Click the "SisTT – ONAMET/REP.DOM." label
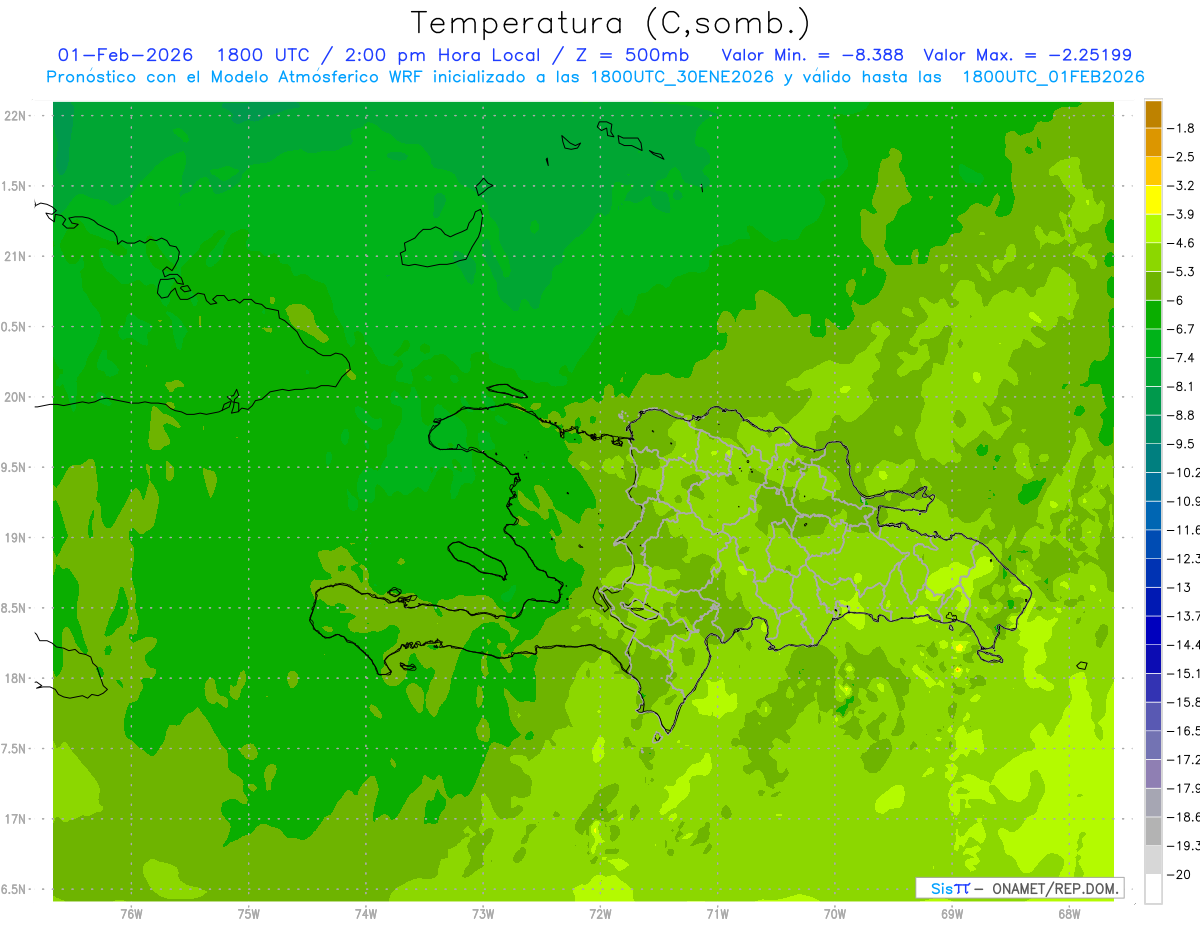Image resolution: width=1200 pixels, height=927 pixels. pos(1020,888)
